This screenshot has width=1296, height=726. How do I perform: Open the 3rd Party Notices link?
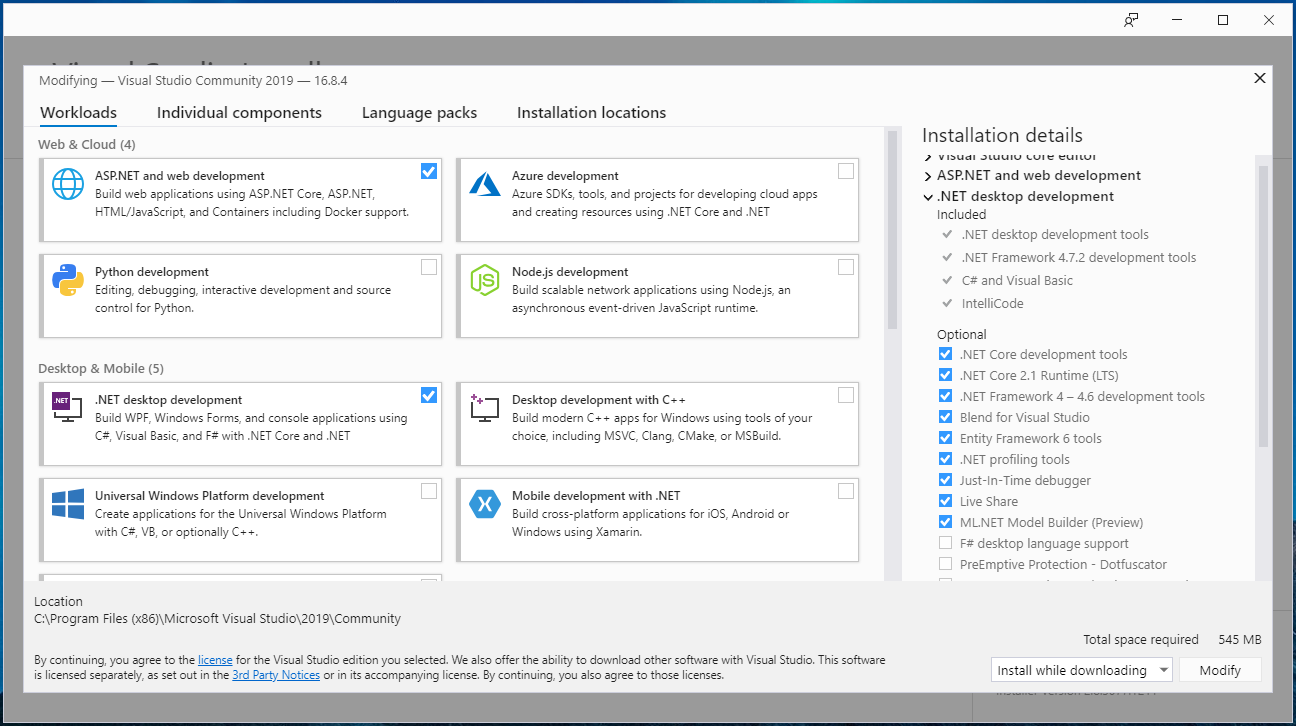(276, 675)
